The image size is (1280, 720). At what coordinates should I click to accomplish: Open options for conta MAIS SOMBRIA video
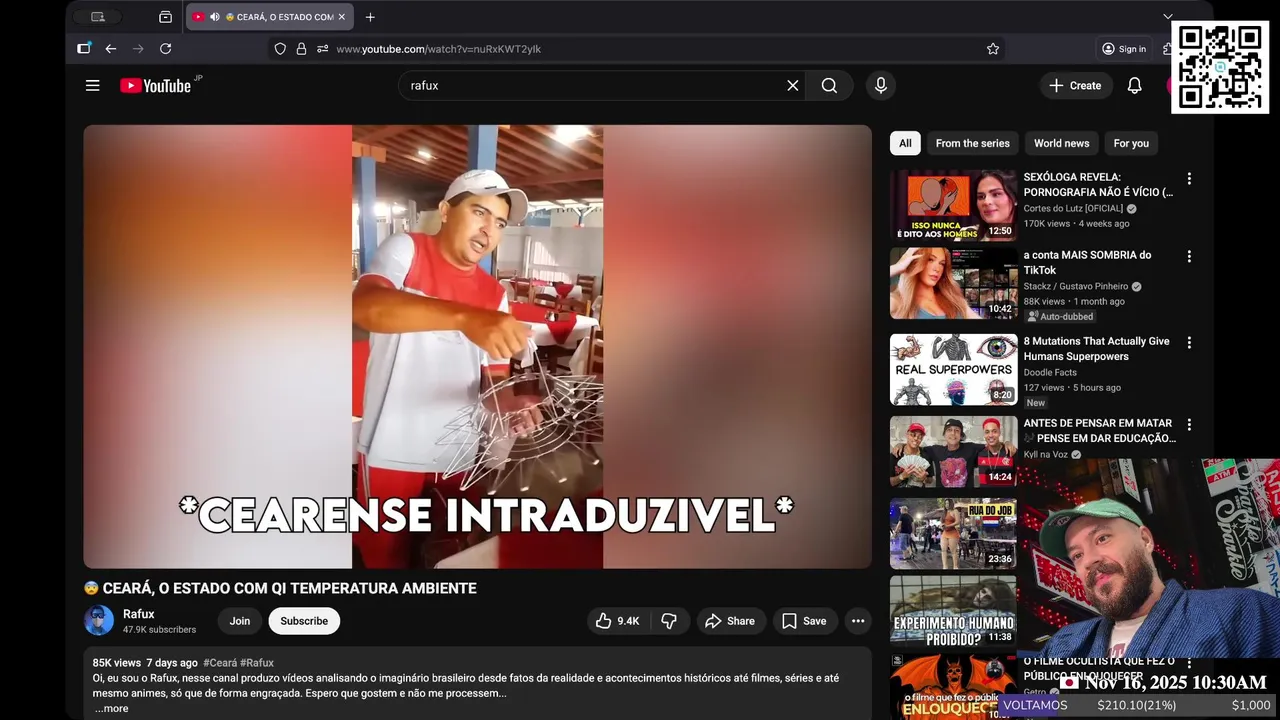pyautogui.click(x=1189, y=257)
